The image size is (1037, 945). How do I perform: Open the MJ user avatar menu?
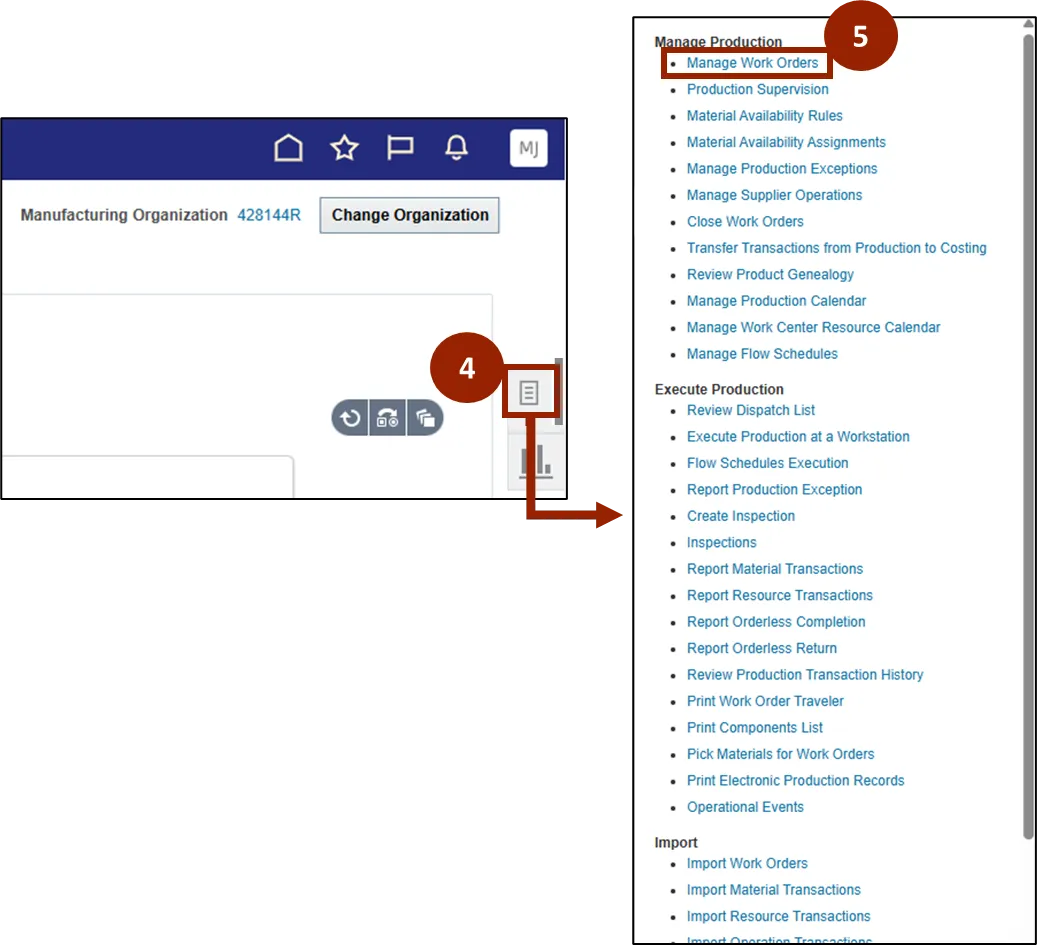(x=528, y=148)
